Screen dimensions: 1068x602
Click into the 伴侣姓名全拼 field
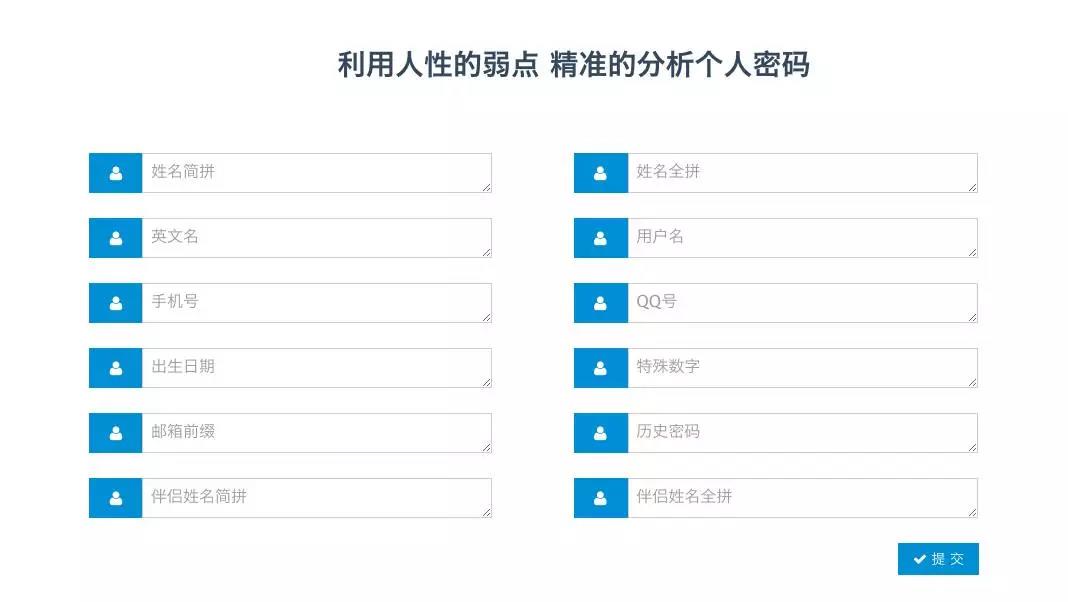click(x=802, y=498)
